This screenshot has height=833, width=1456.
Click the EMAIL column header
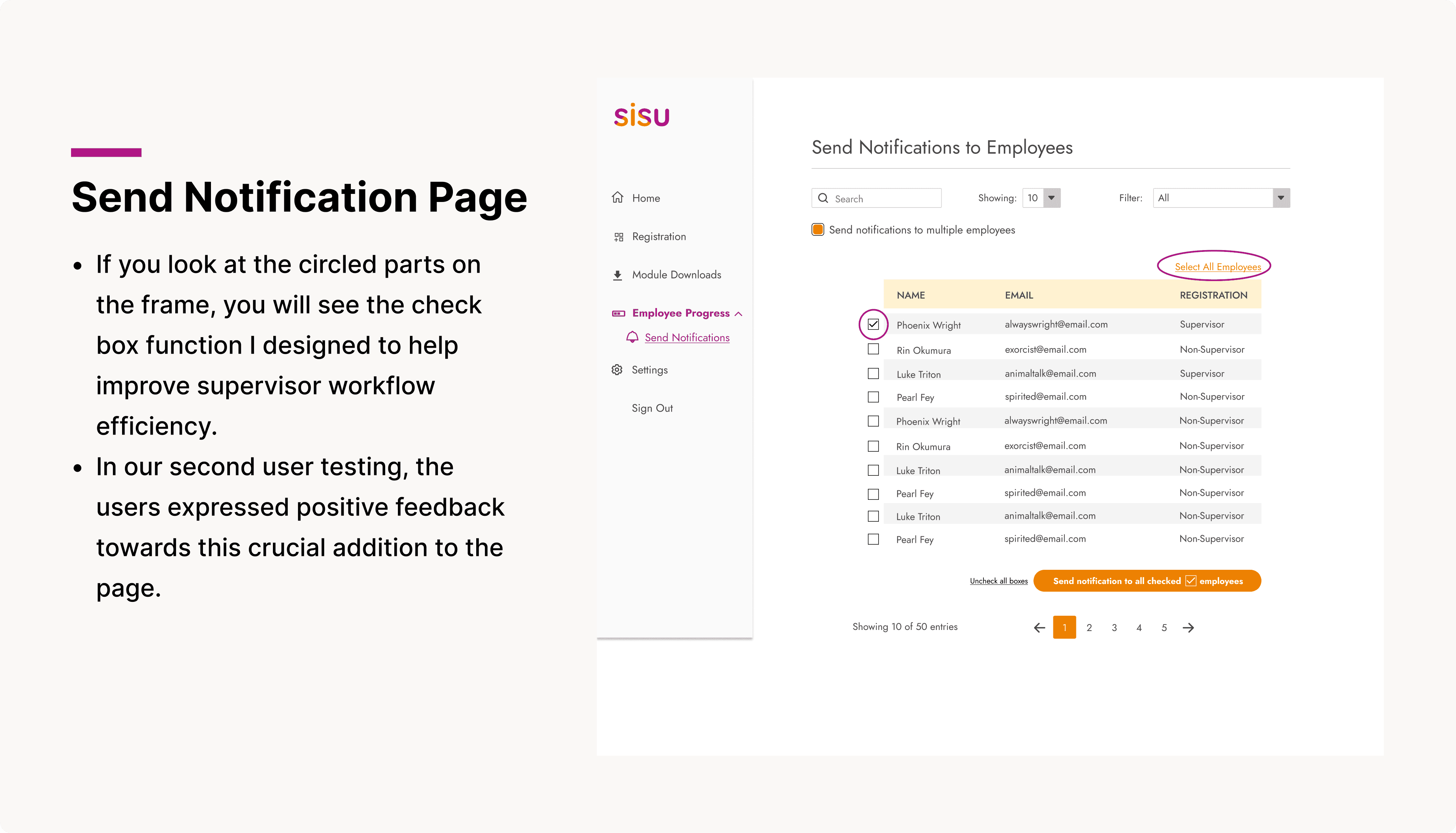pos(1019,295)
